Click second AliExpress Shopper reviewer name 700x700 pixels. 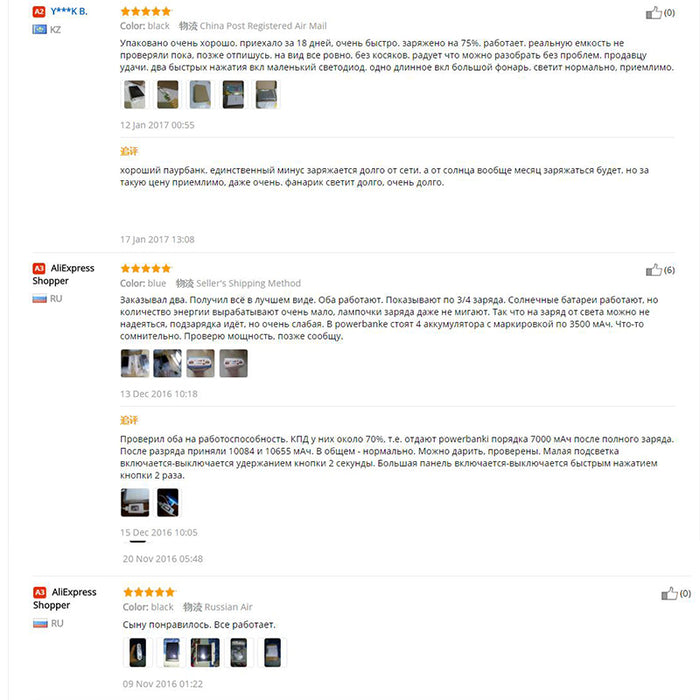click(65, 599)
